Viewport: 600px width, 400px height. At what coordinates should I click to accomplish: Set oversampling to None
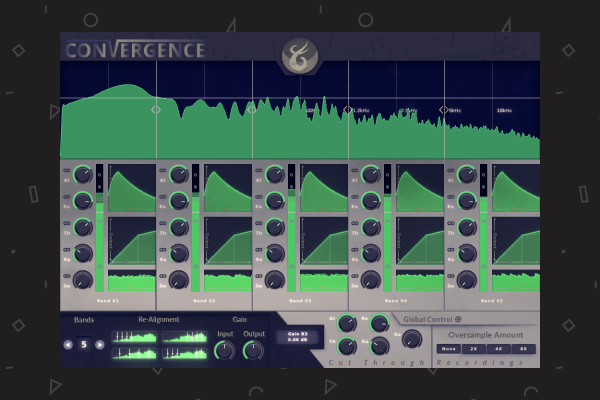click(x=449, y=349)
